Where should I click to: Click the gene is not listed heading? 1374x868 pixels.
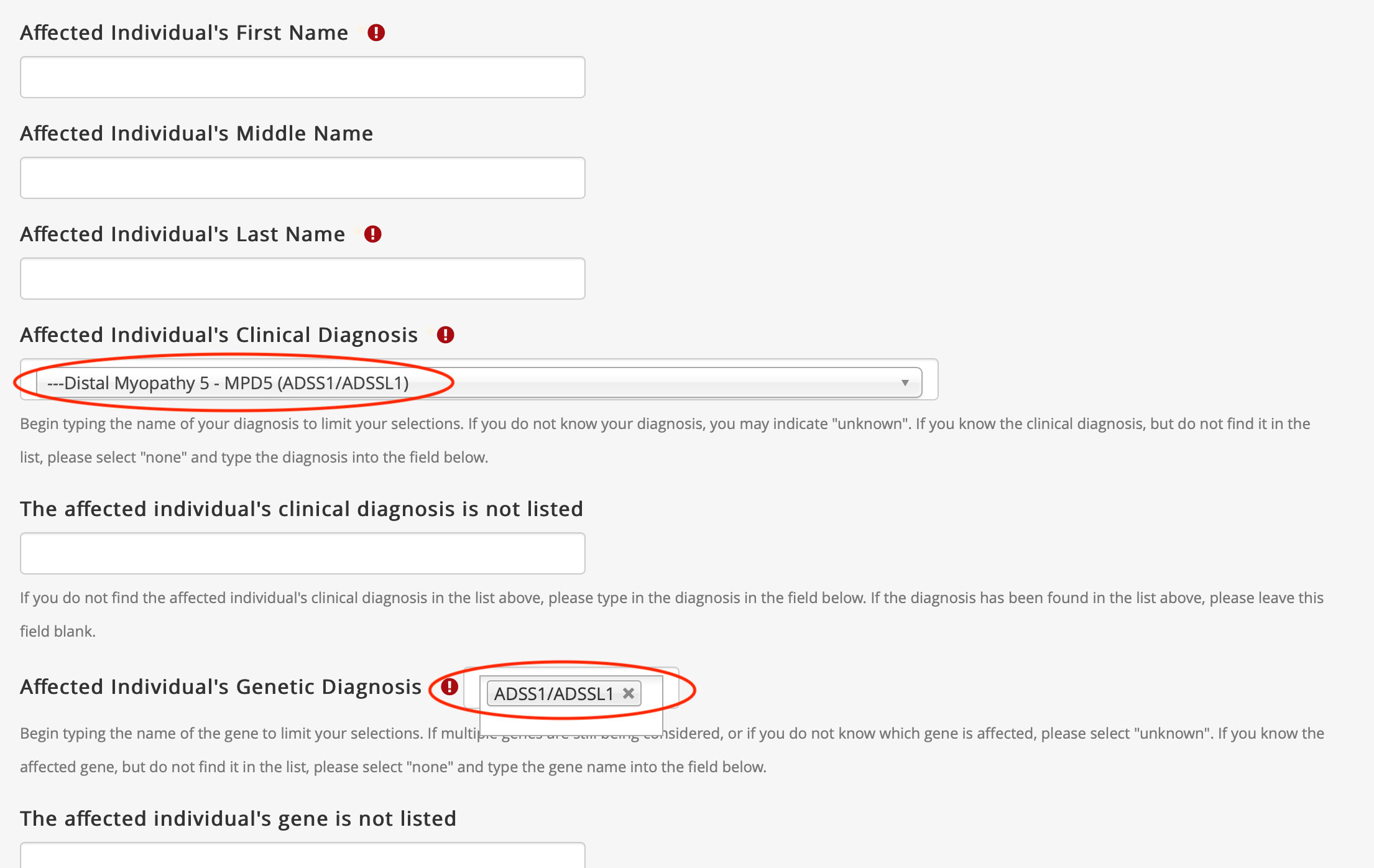coord(238,819)
